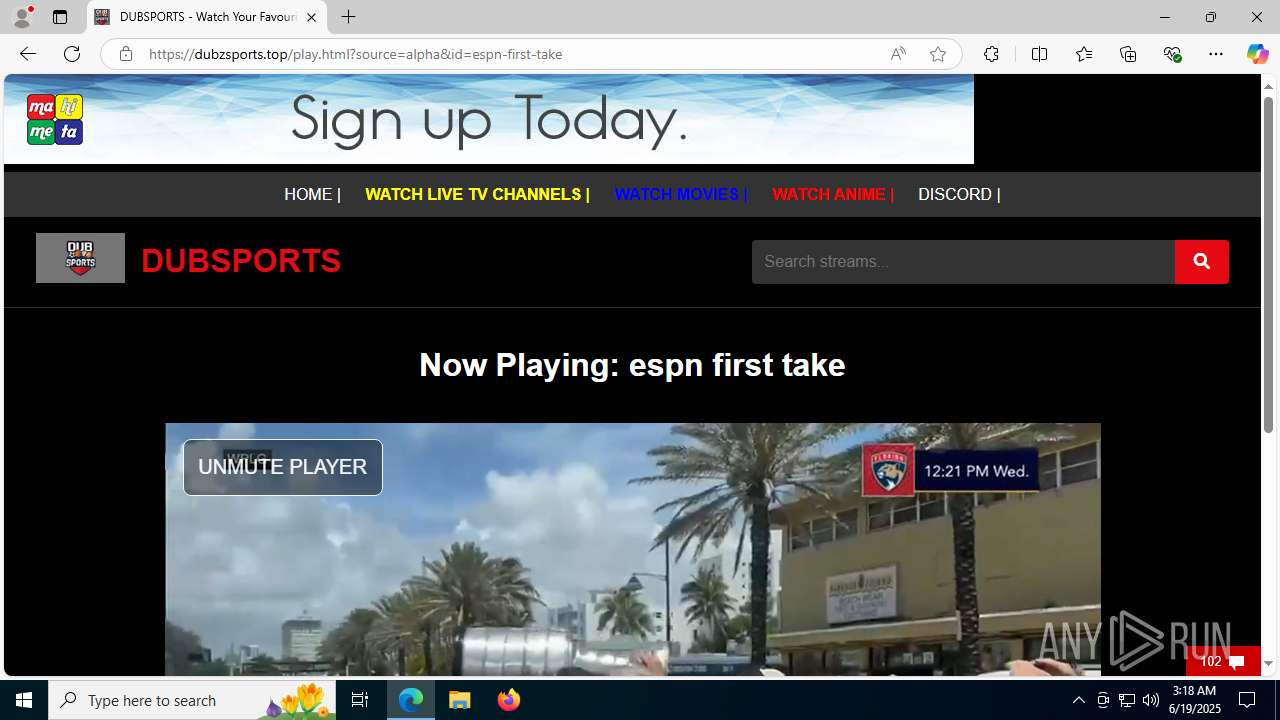Screen dimensions: 1280x720
Task: Open File Explorer from taskbar
Action: [460, 700]
